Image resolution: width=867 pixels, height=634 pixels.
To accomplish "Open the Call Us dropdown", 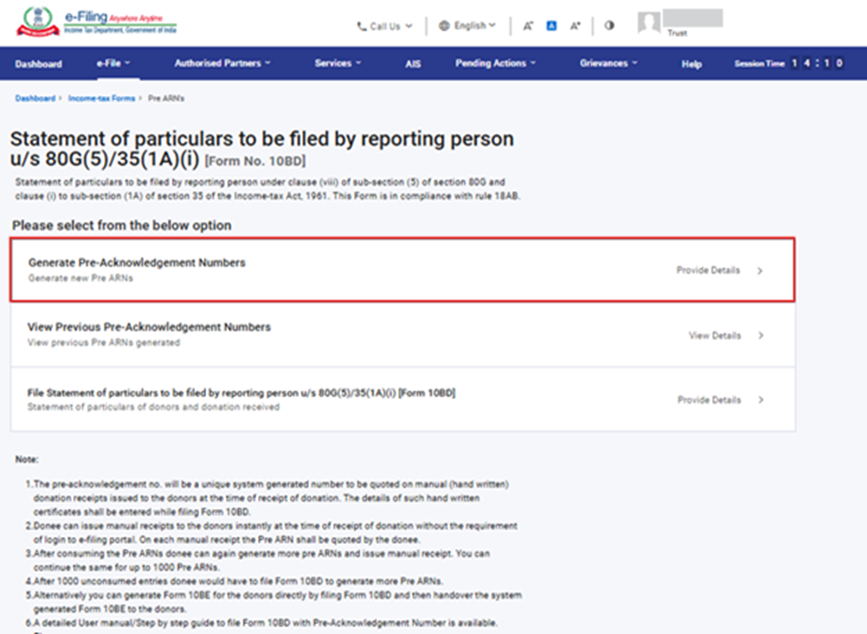I will tap(385, 26).
